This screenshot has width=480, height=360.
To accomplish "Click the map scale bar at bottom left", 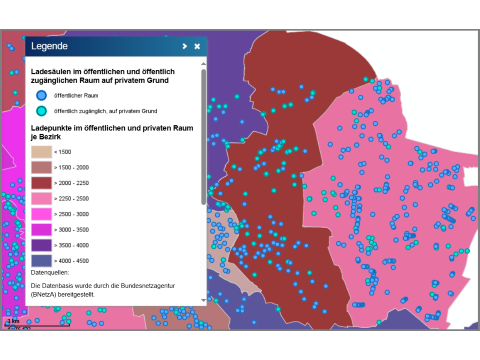I will [37, 323].
